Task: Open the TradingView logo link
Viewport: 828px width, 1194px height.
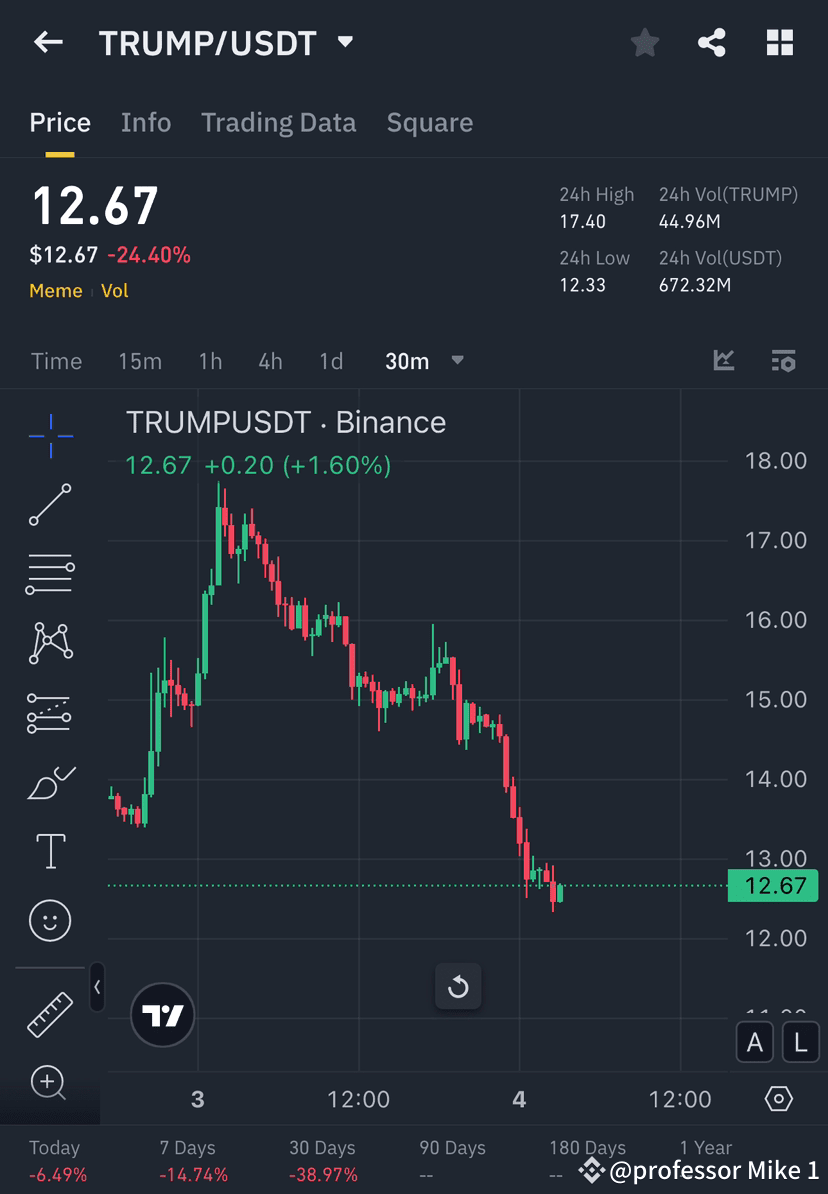Action: (162, 1015)
